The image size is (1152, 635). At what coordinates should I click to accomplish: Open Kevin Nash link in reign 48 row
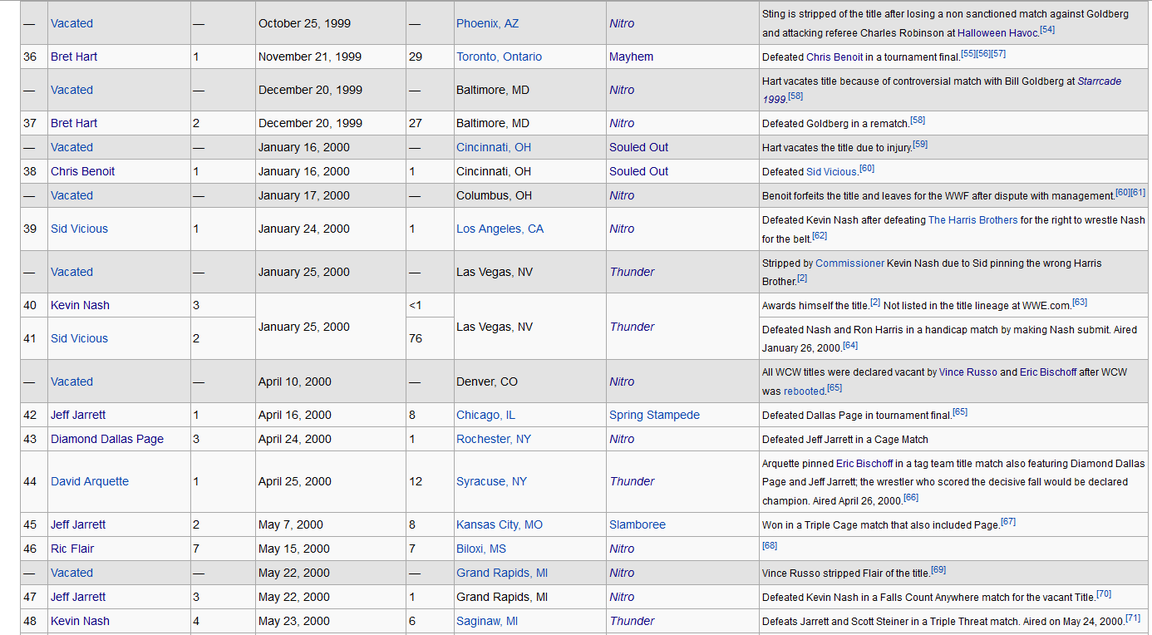tap(79, 623)
